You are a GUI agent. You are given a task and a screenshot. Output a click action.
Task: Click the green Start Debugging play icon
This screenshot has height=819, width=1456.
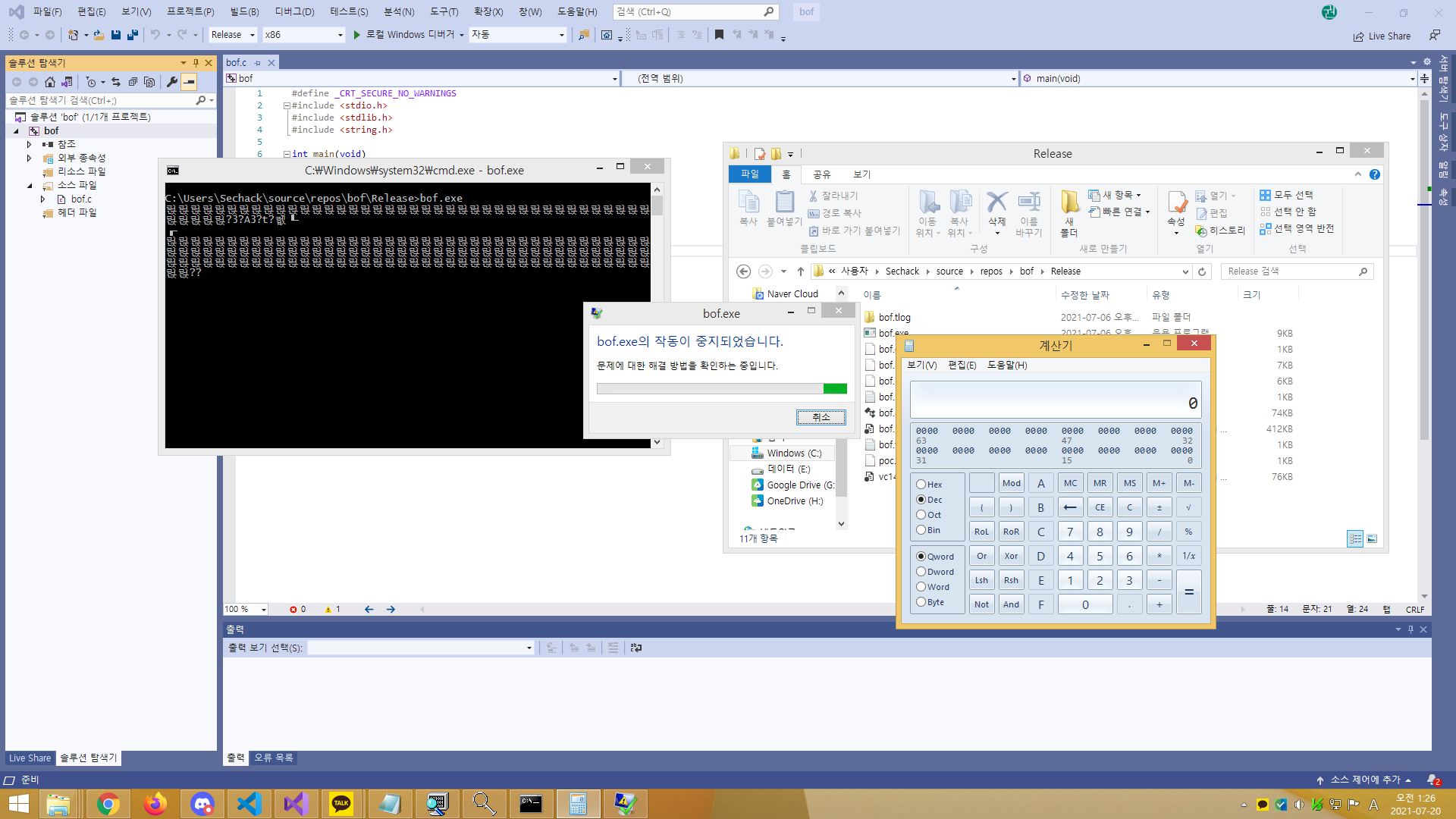[356, 35]
